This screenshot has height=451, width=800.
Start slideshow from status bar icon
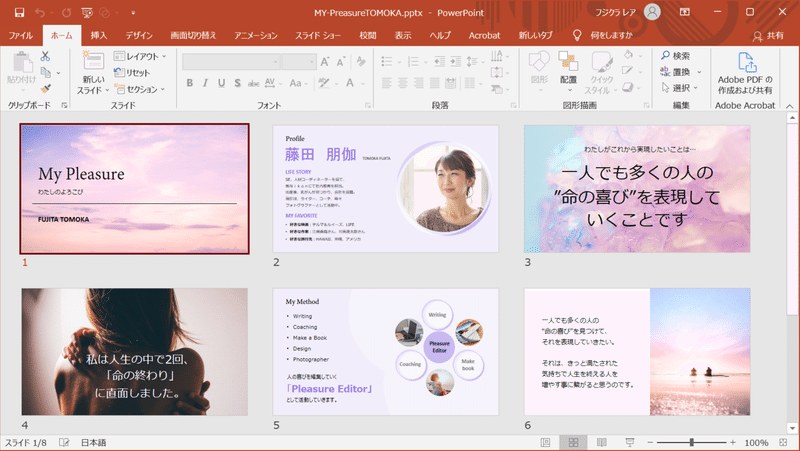(630, 442)
